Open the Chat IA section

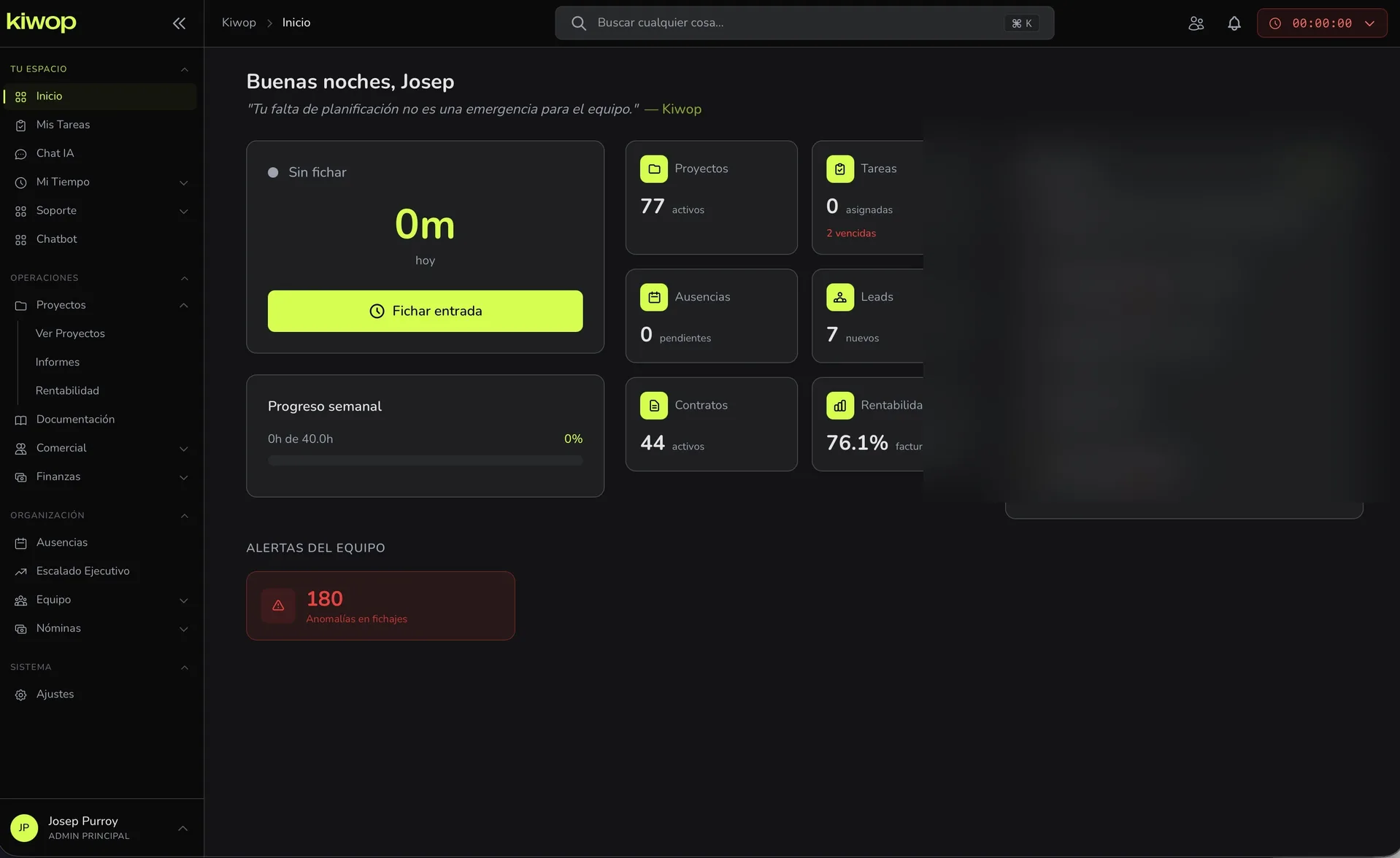coord(55,153)
